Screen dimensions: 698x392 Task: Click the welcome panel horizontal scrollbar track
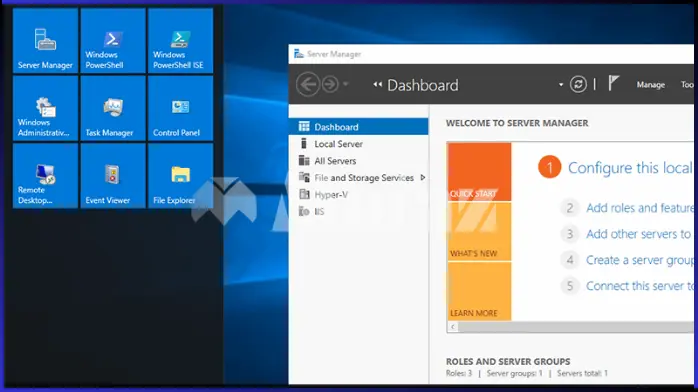pyautogui.click(x=576, y=327)
